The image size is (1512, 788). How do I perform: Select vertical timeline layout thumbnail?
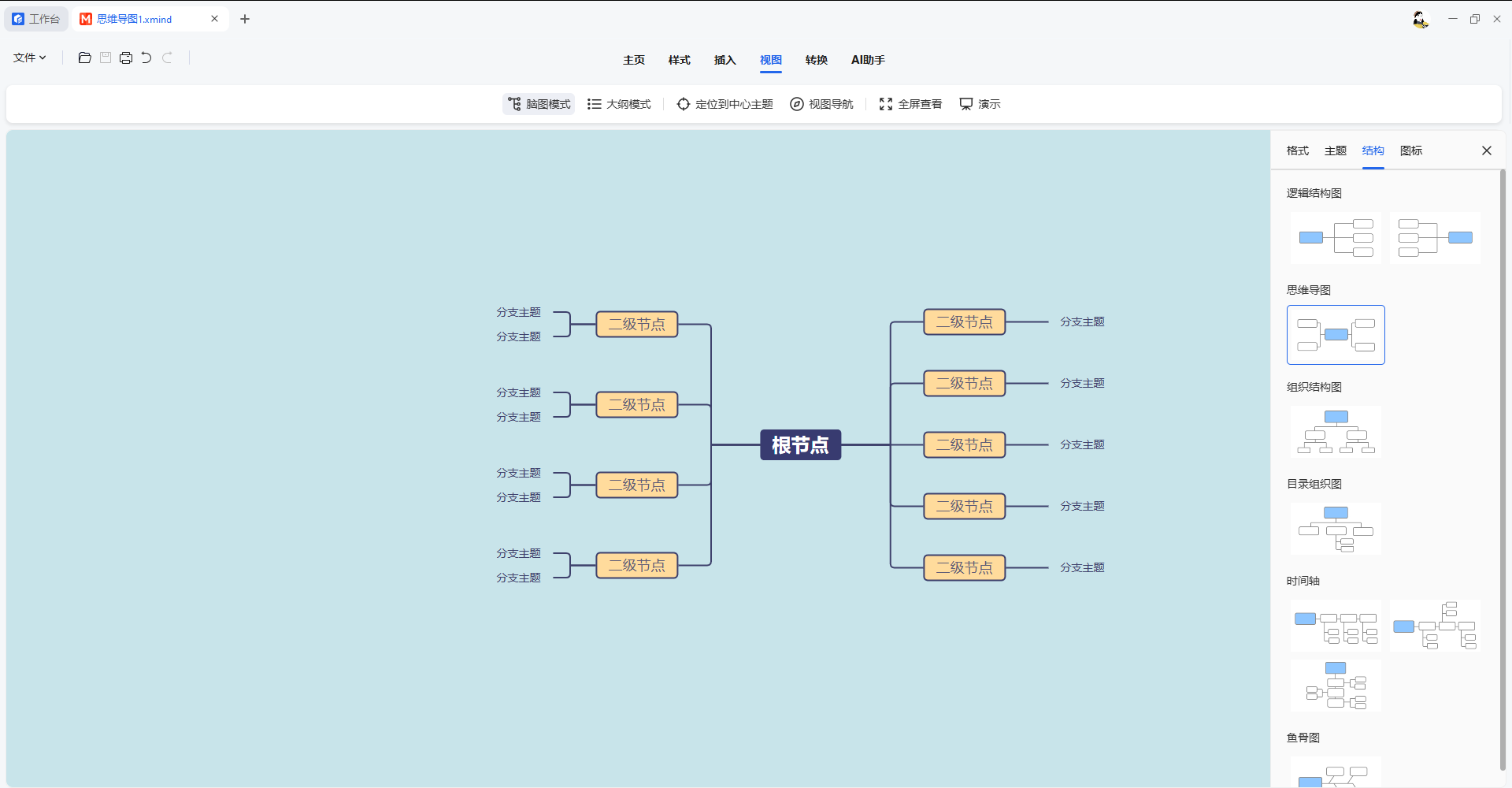pos(1336,686)
